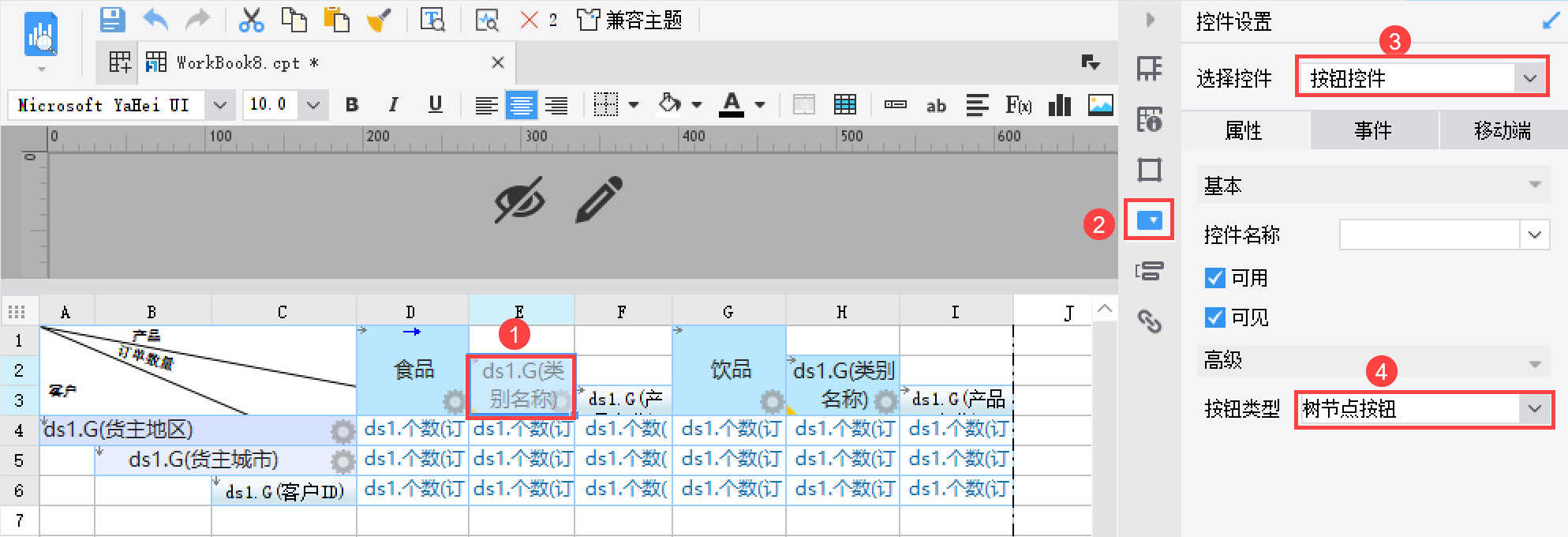Viewport: 1568px width, 537px height.
Task: Undo the last action
Action: tap(155, 20)
